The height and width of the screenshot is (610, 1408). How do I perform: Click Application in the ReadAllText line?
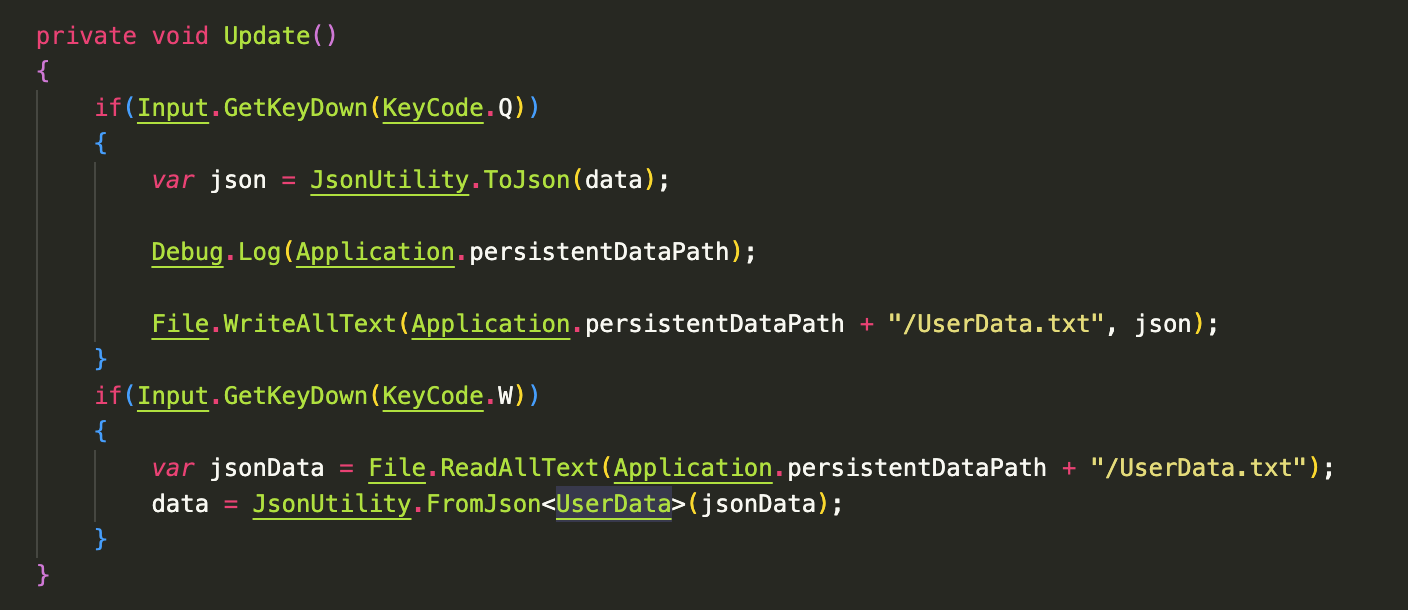pyautogui.click(x=693, y=468)
